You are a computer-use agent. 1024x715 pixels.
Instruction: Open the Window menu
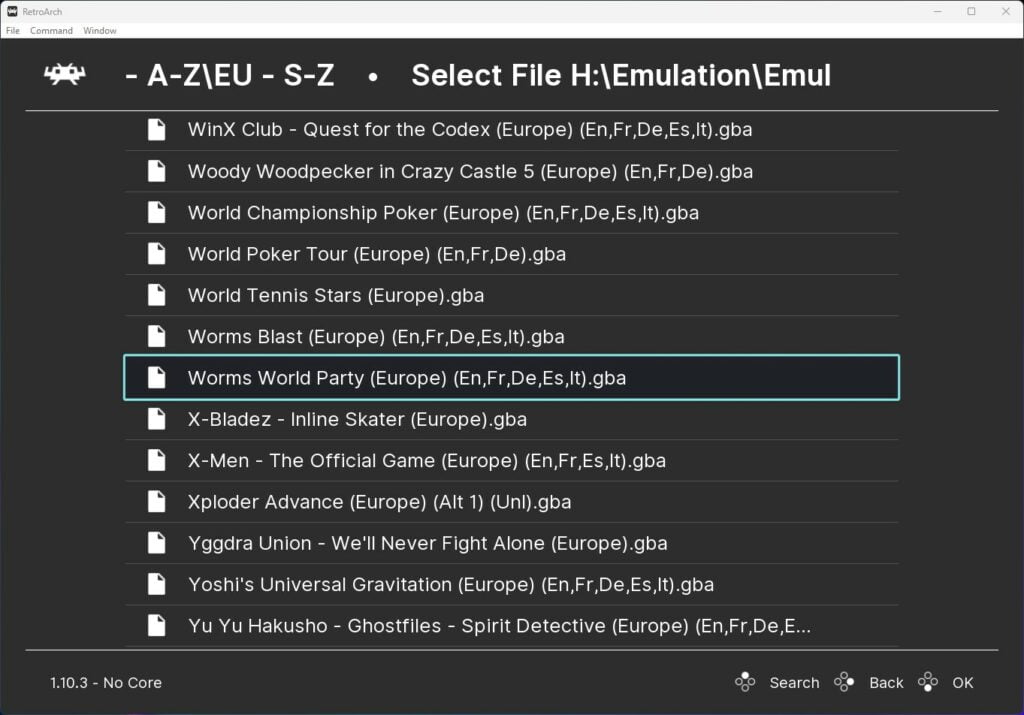click(x=99, y=31)
